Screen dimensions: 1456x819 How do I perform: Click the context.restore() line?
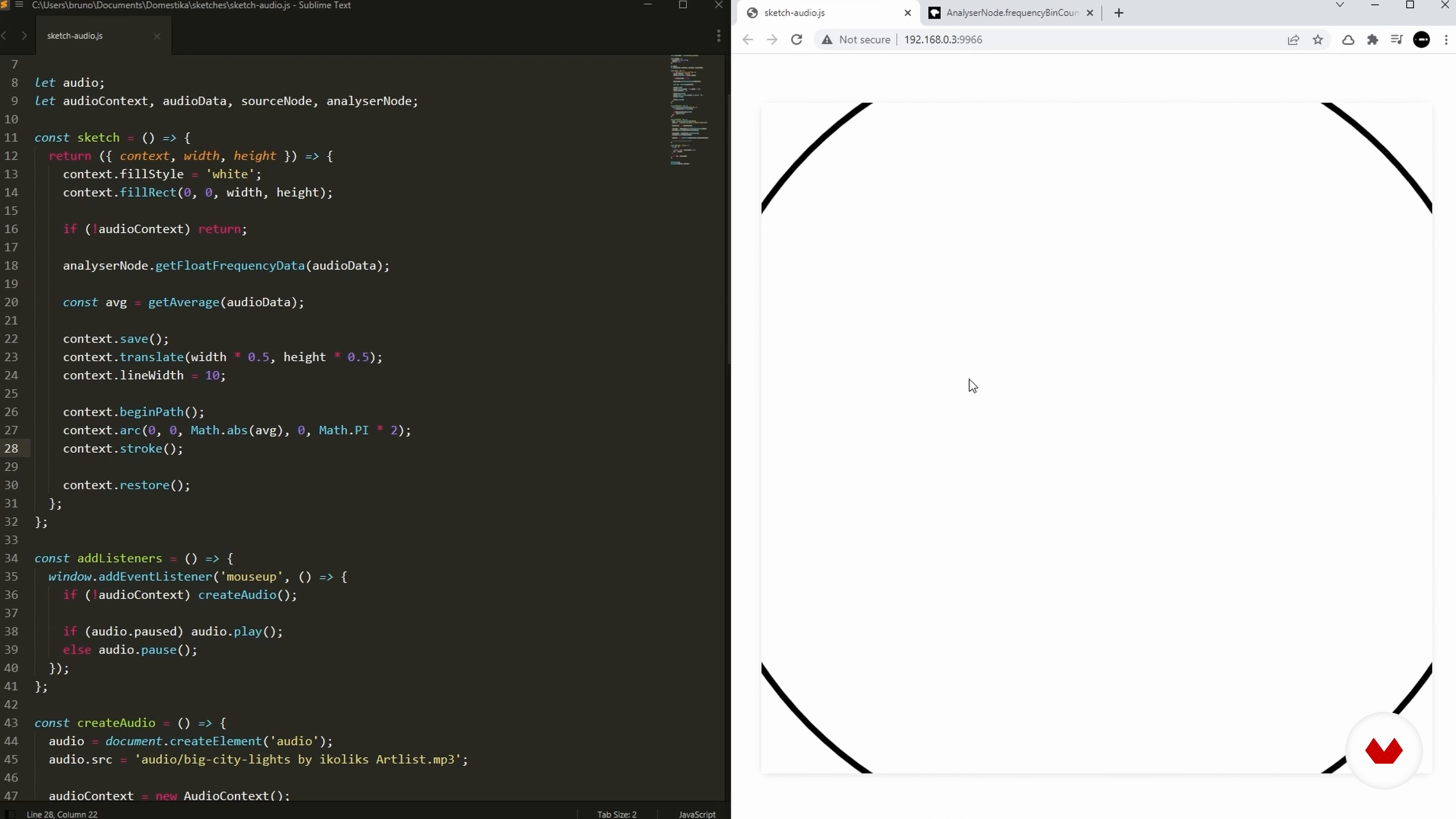click(127, 485)
